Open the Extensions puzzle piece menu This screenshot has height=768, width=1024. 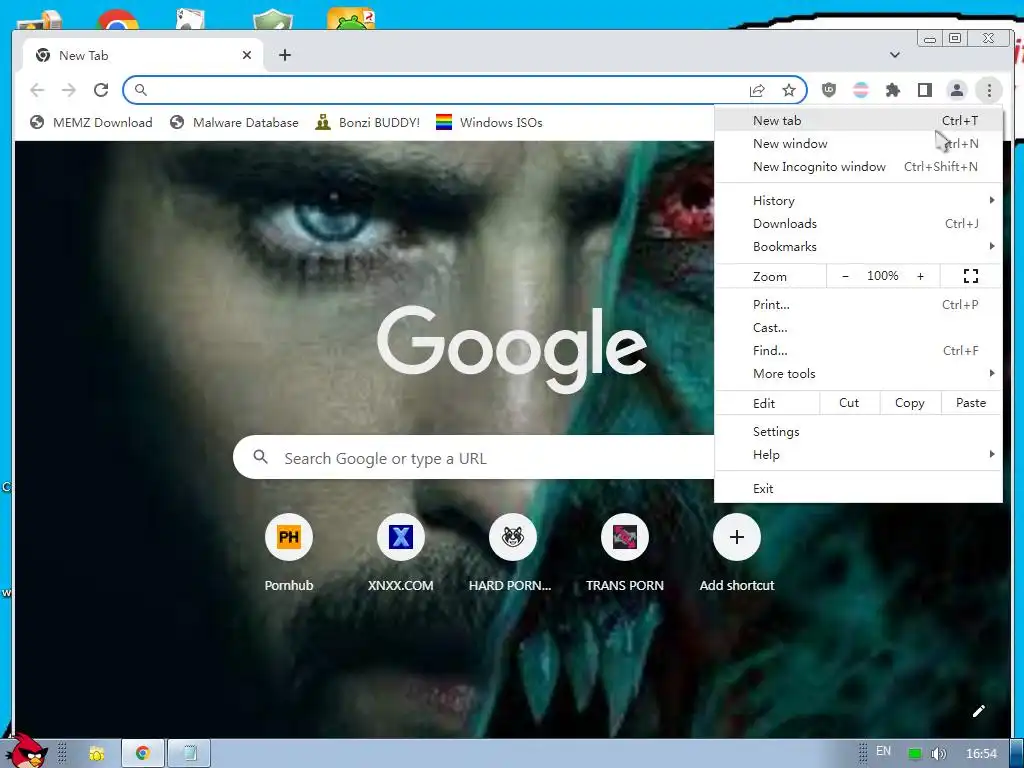893,90
